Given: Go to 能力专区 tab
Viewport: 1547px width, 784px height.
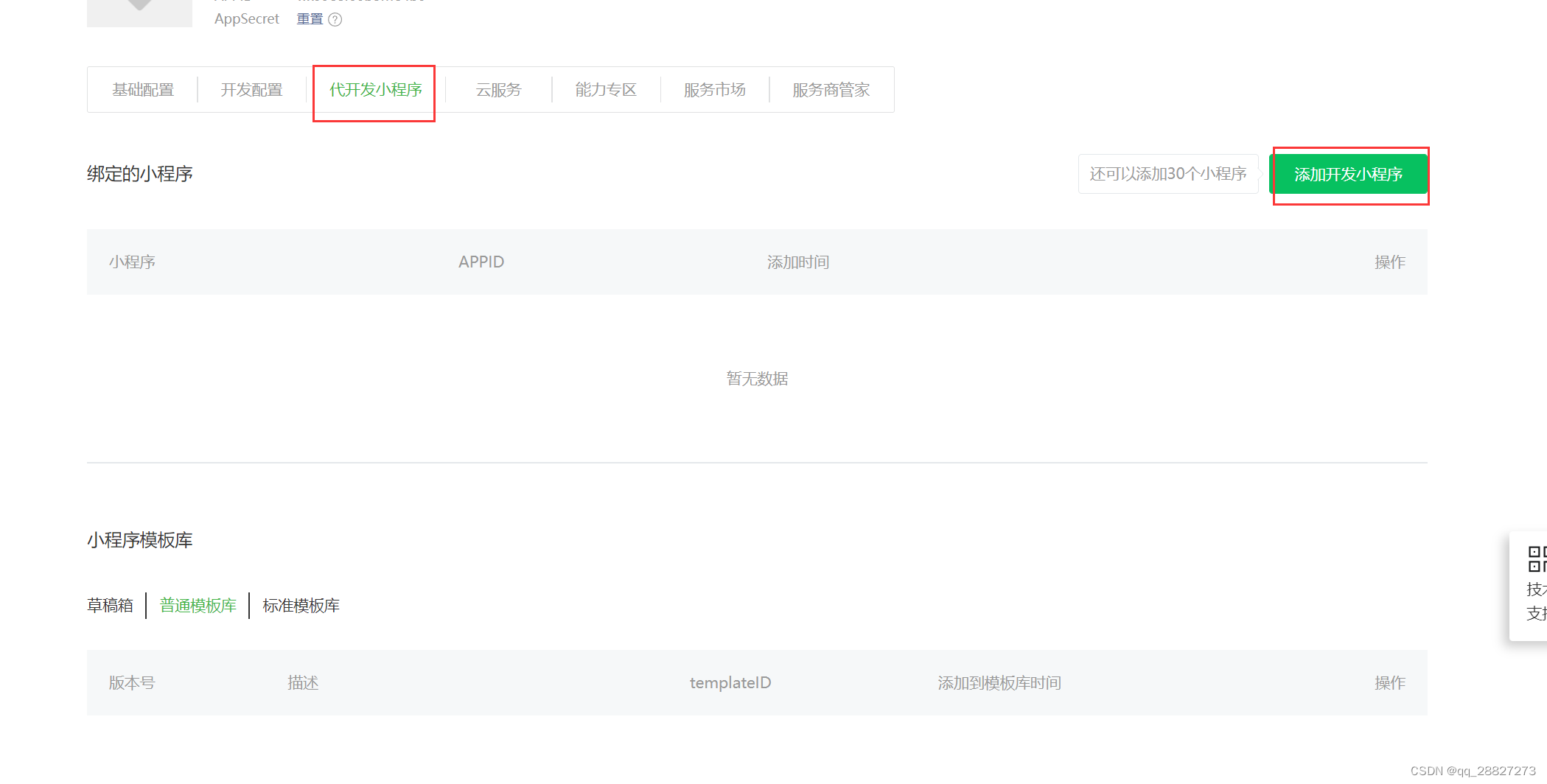Looking at the screenshot, I should click(606, 90).
